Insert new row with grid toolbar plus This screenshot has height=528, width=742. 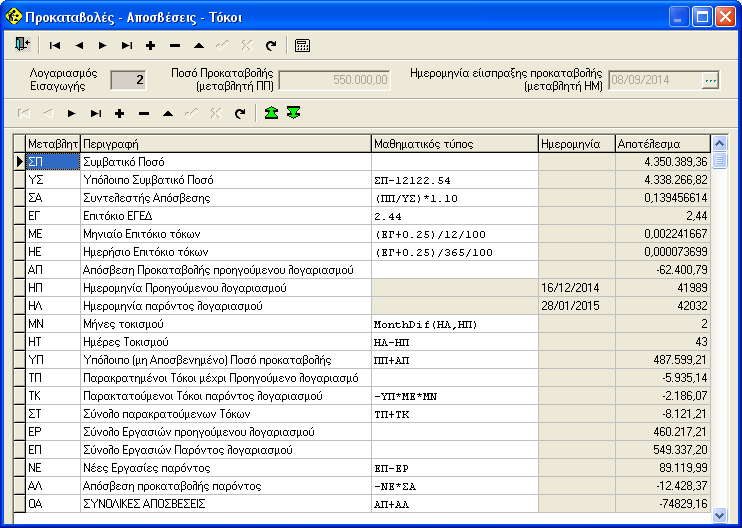[x=119, y=113]
